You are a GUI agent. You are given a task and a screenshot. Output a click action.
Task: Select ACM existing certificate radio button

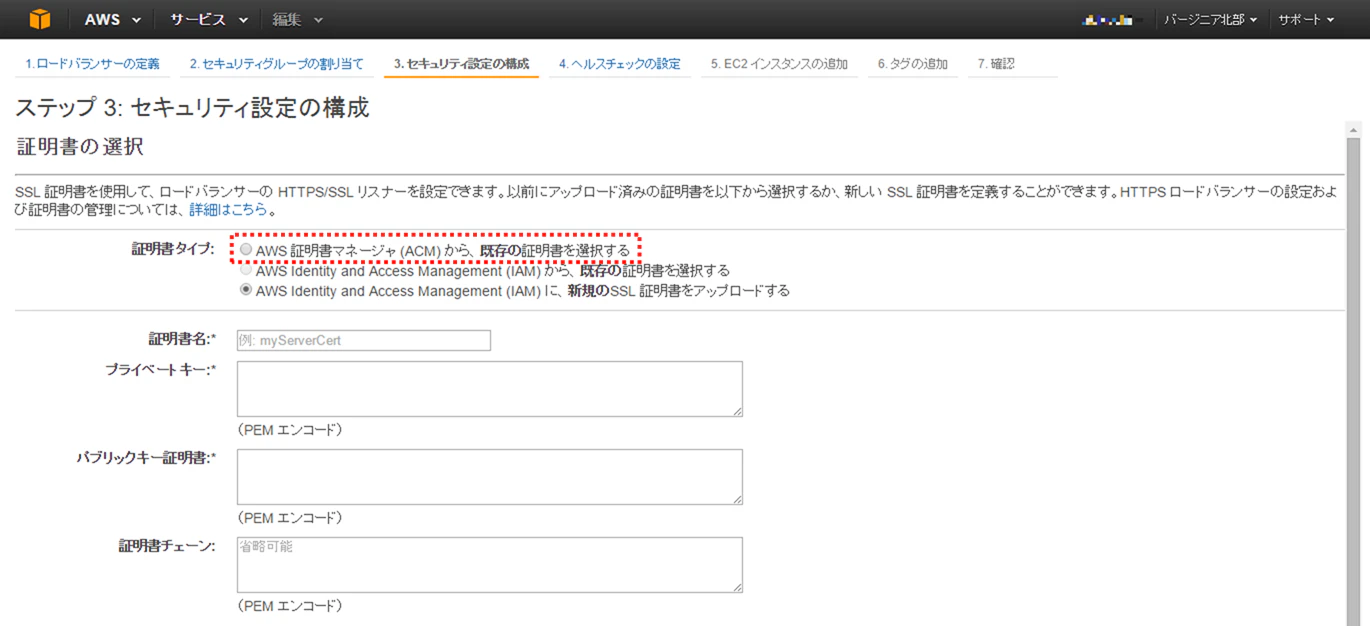coord(246,250)
